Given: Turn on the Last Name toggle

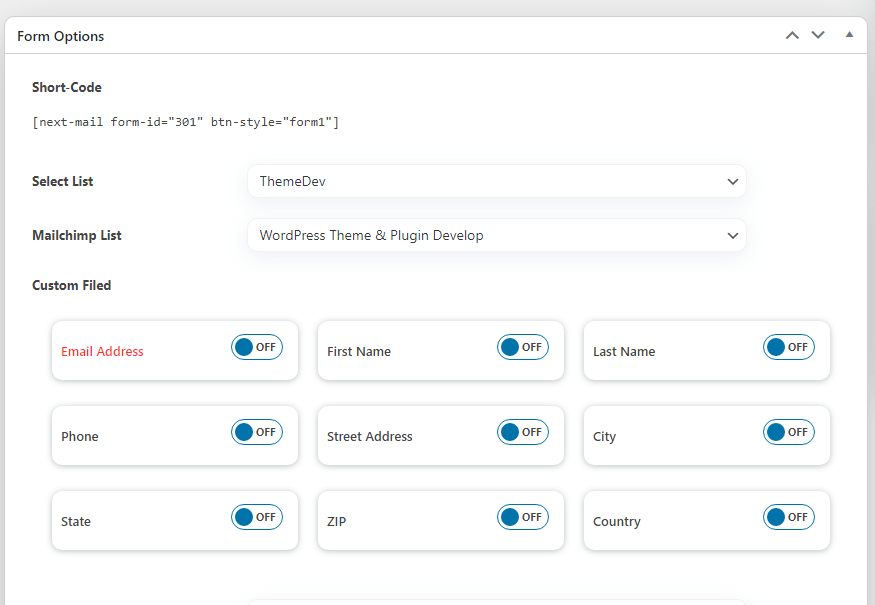Looking at the screenshot, I should (789, 347).
